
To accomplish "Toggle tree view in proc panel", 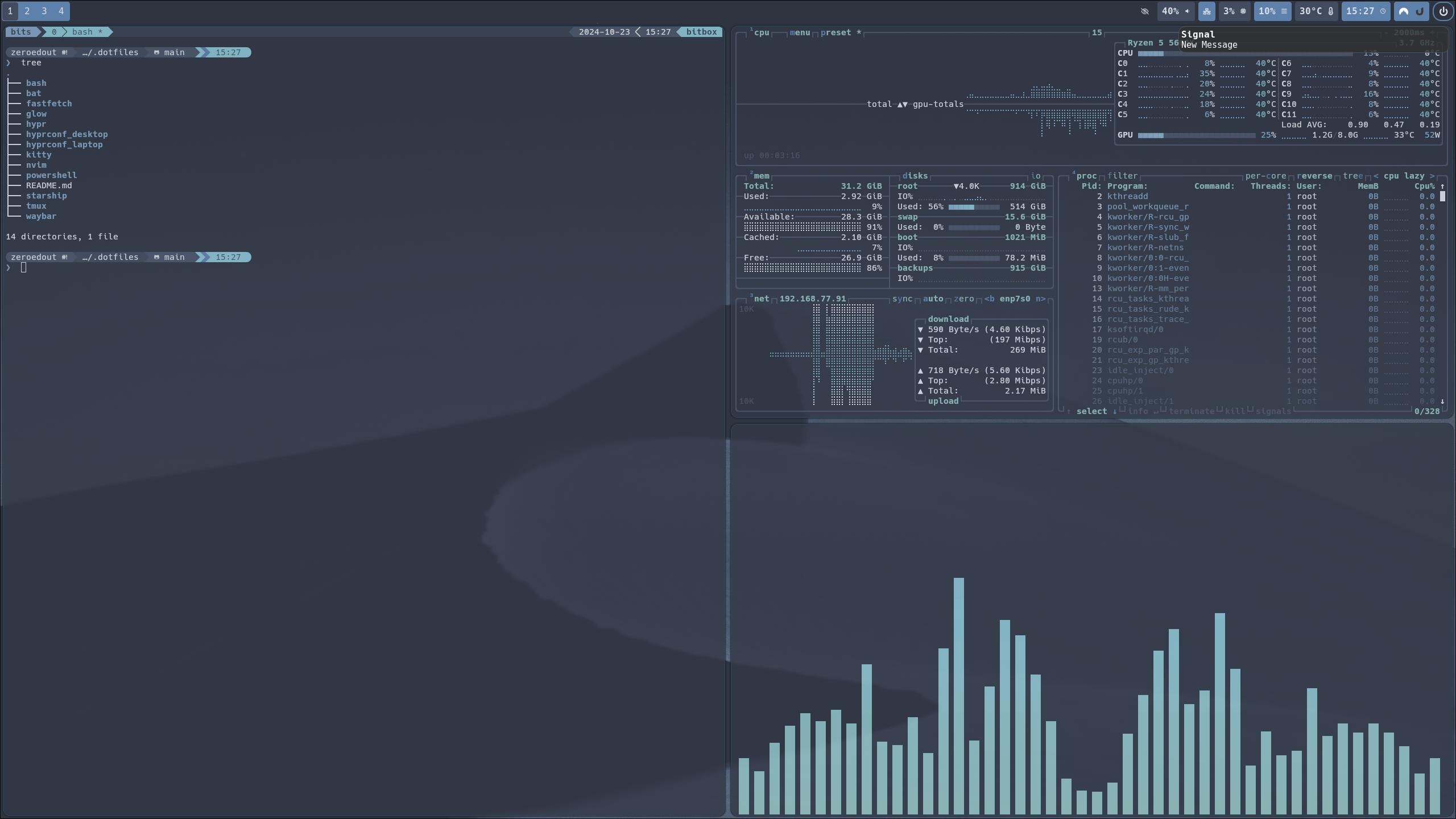I will point(1352,176).
